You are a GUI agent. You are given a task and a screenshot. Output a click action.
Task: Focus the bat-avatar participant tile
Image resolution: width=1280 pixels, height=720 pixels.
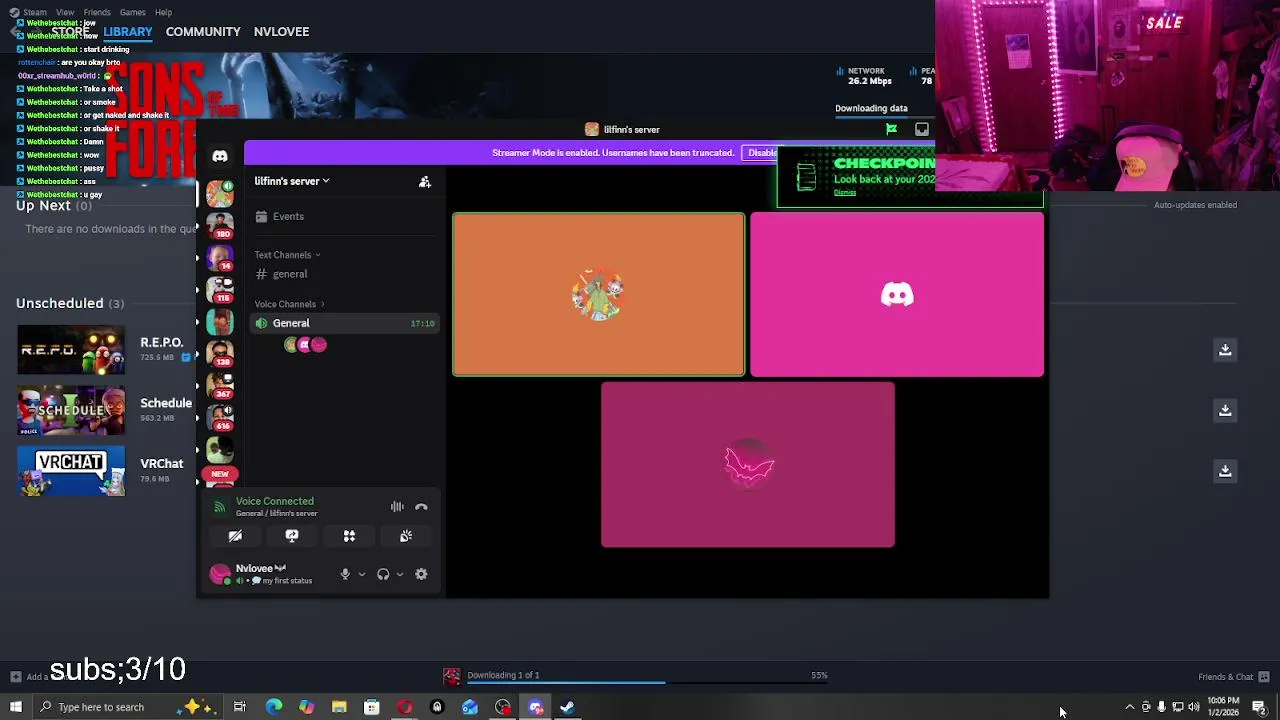tap(748, 465)
